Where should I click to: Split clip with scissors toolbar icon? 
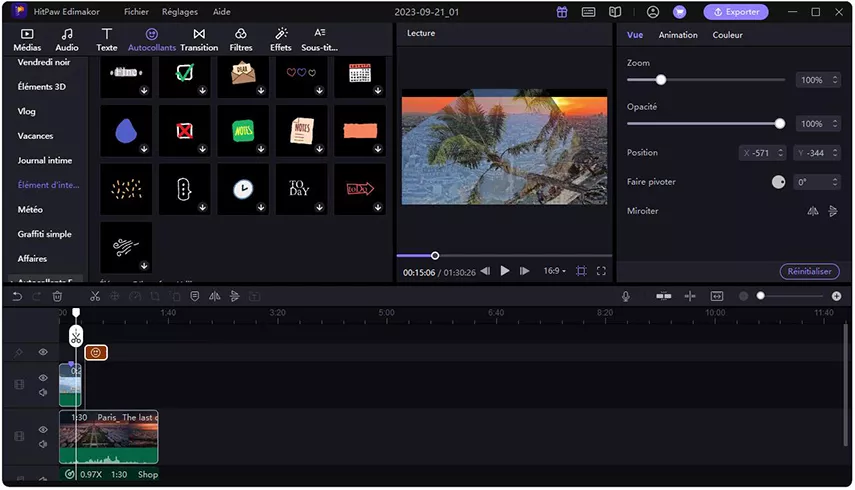tap(95, 297)
